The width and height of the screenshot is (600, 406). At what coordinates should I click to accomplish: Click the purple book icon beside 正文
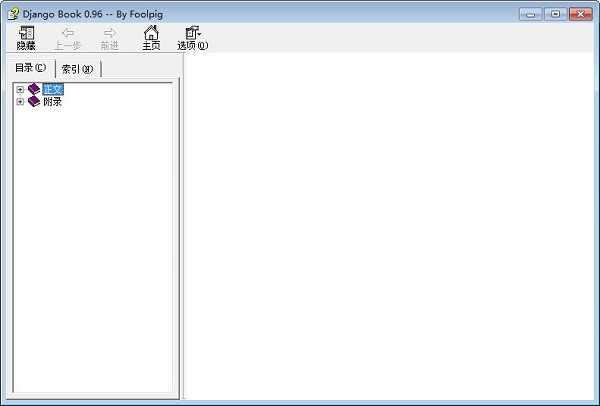click(34, 89)
